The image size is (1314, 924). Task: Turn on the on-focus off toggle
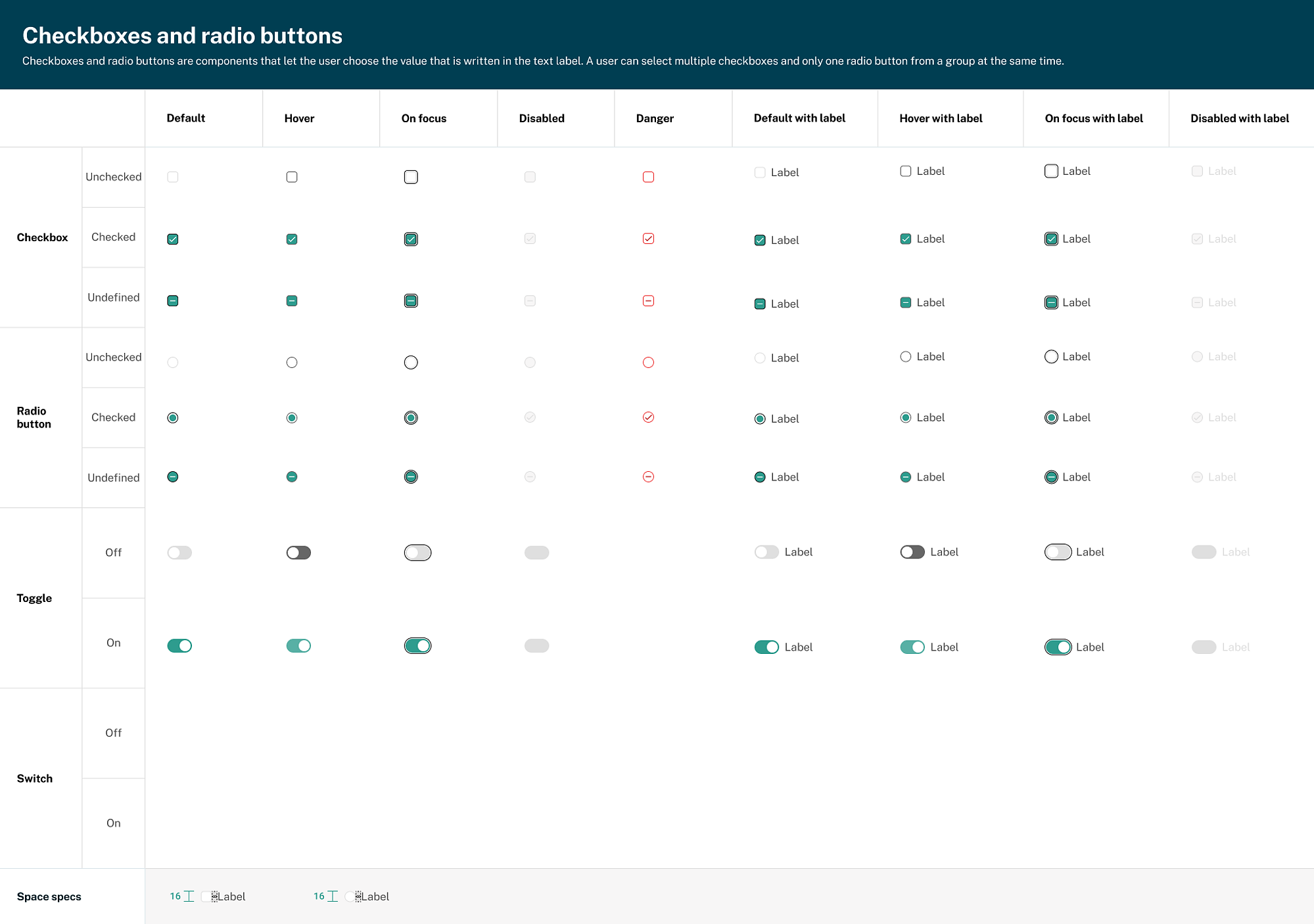(x=417, y=553)
